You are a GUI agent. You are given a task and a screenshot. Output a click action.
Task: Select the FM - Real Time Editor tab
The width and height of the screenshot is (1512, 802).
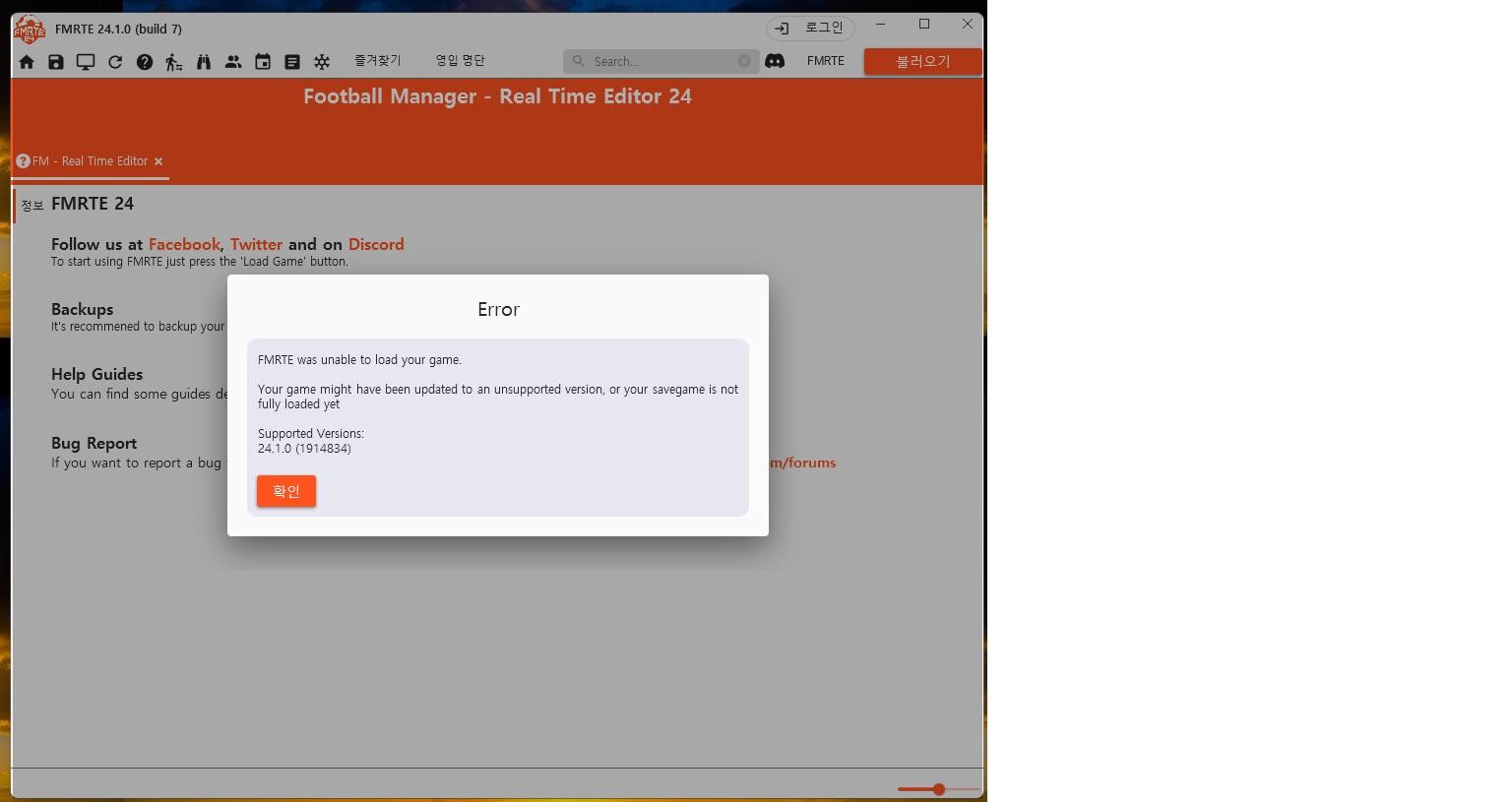pos(90,161)
